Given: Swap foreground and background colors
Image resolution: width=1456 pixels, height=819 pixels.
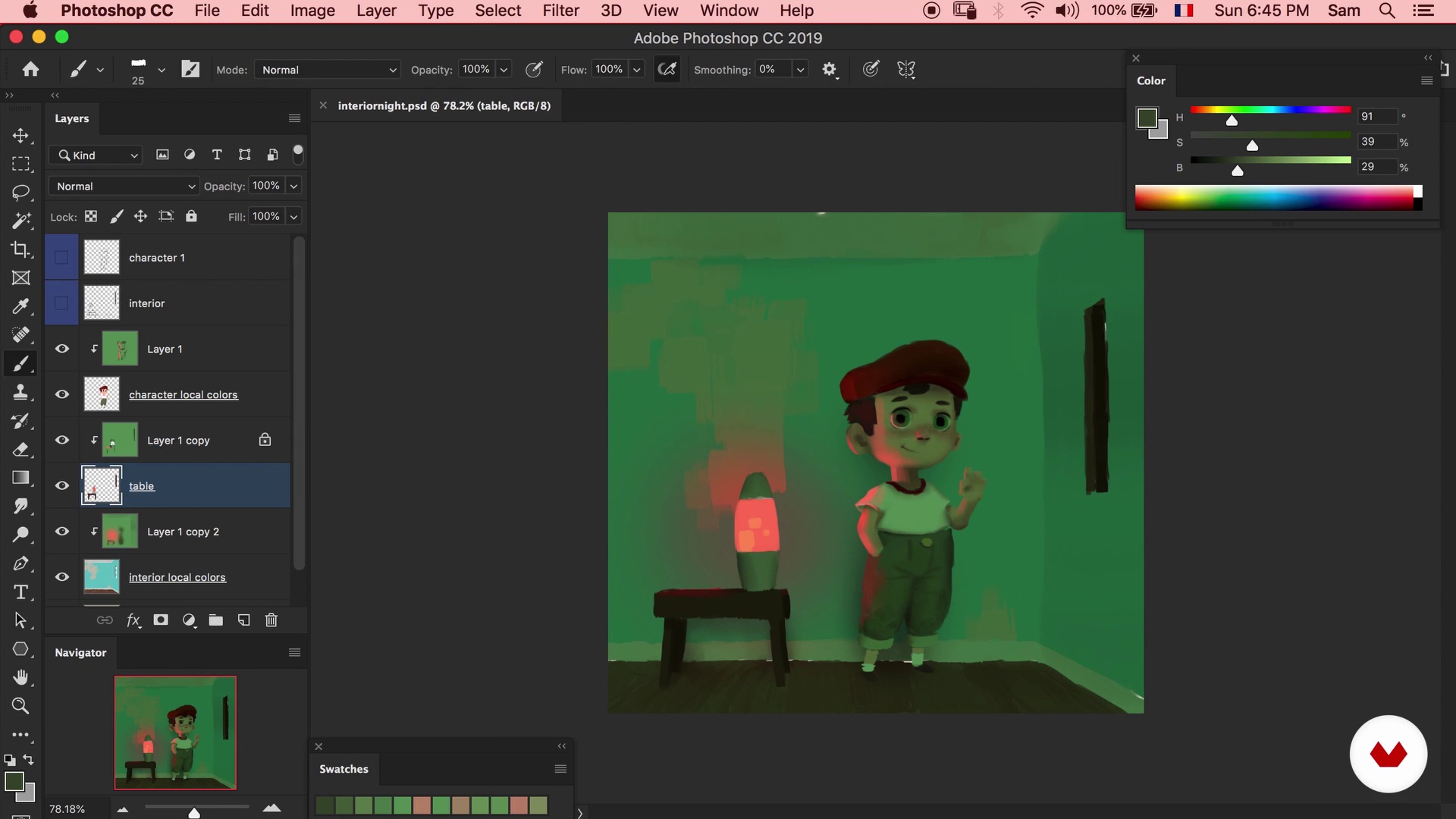Looking at the screenshot, I should coord(28,759).
